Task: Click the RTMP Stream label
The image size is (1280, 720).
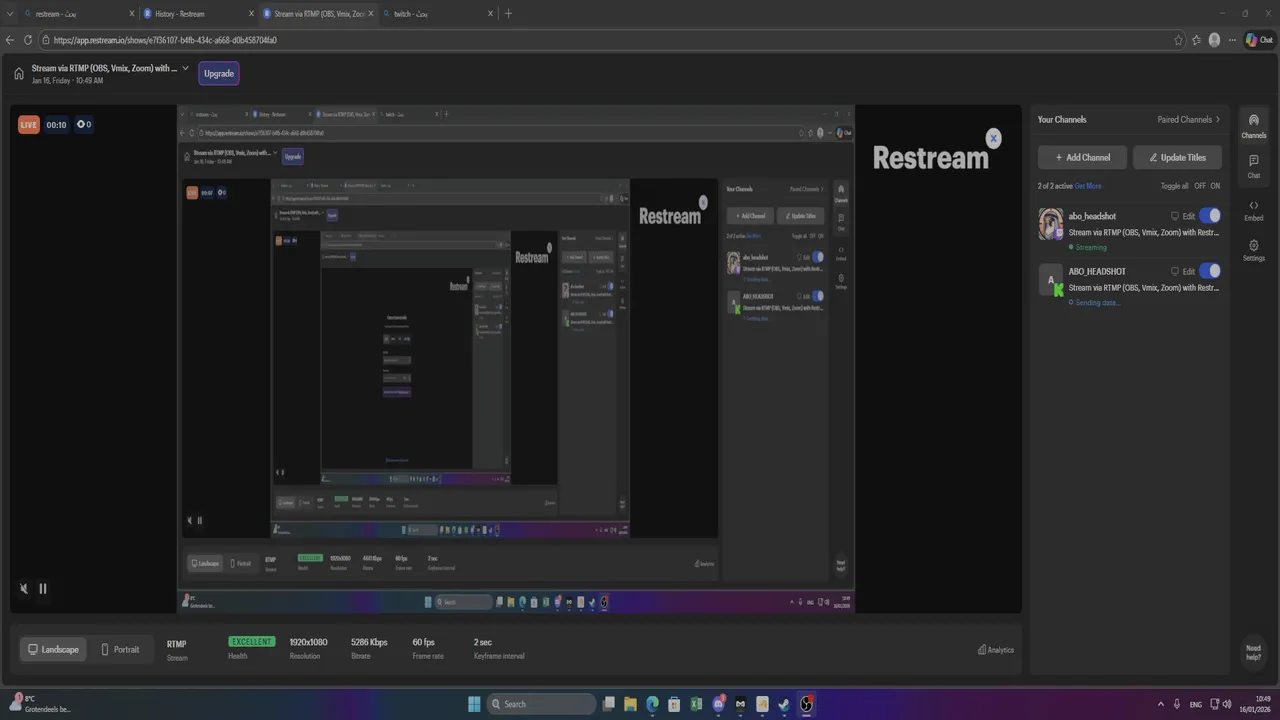Action: pyautogui.click(x=177, y=650)
